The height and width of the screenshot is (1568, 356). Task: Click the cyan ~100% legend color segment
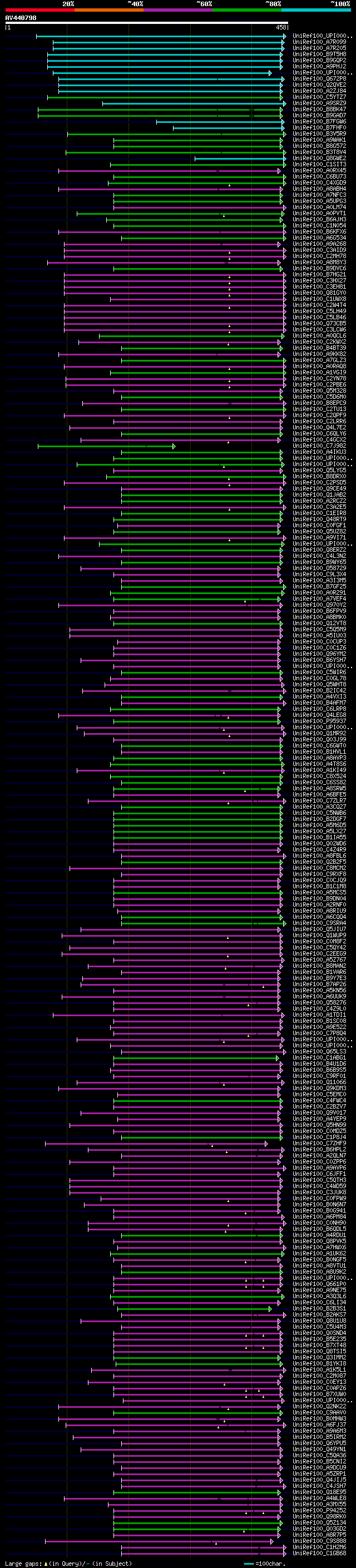pyautogui.click(x=316, y=10)
